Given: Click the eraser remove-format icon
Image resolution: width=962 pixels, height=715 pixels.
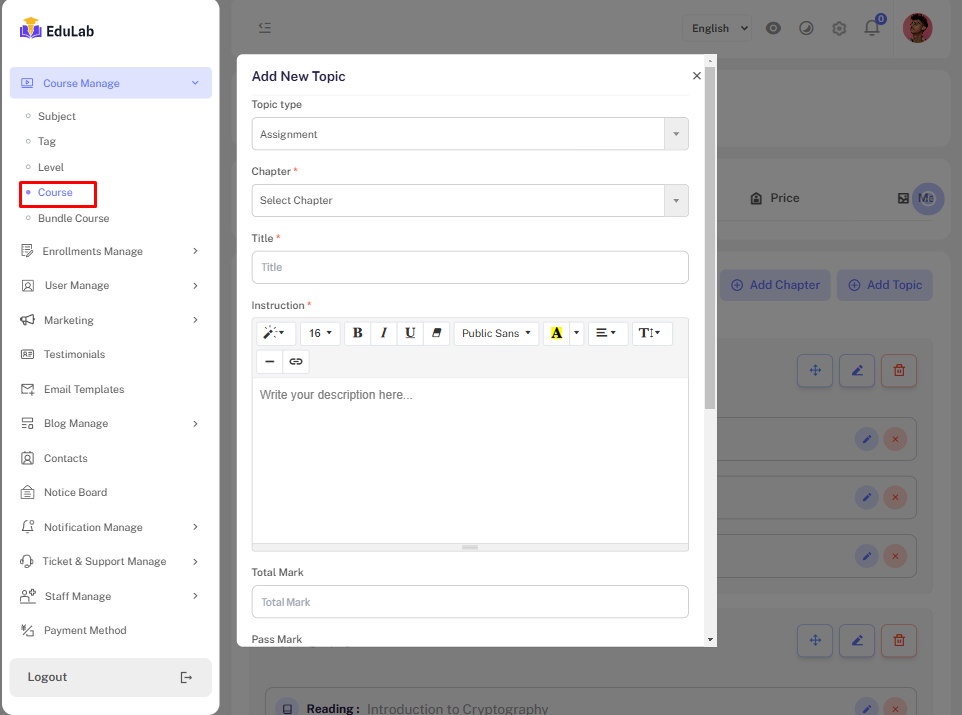Looking at the screenshot, I should [436, 333].
